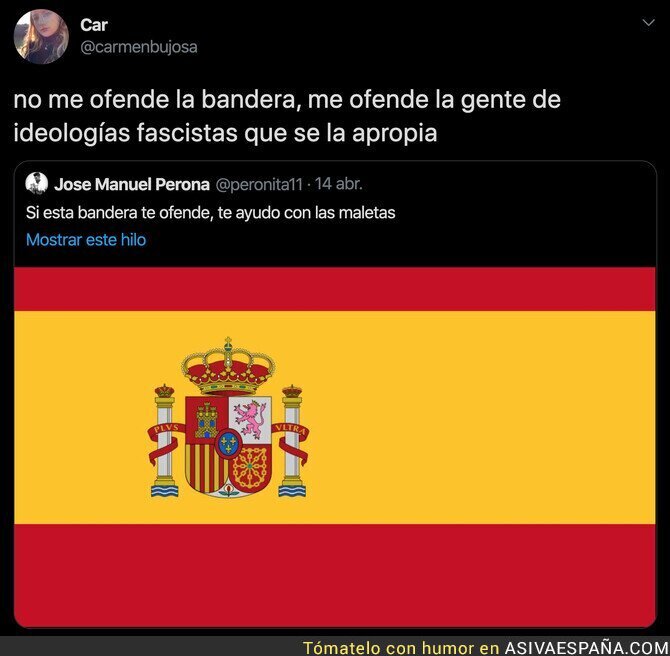Open Jose Manuel Perona's name link

point(132,184)
